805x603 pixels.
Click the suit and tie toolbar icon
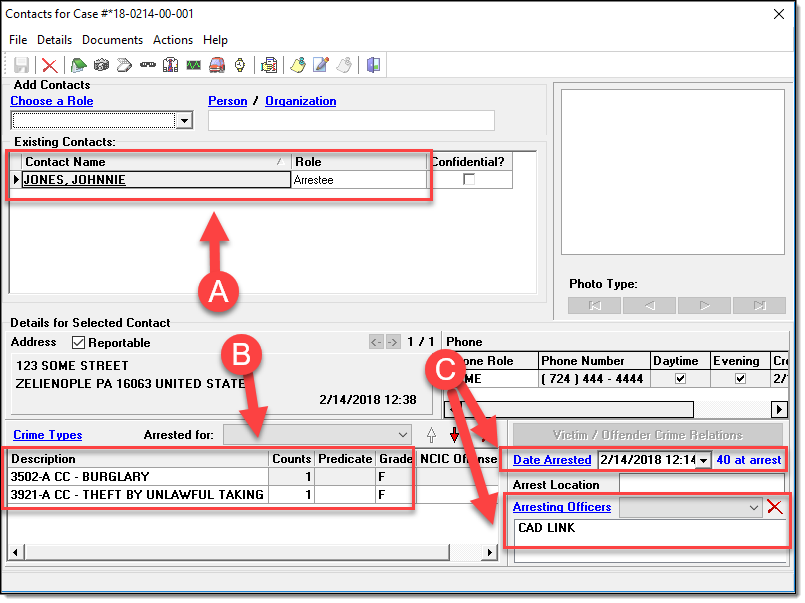coord(170,65)
